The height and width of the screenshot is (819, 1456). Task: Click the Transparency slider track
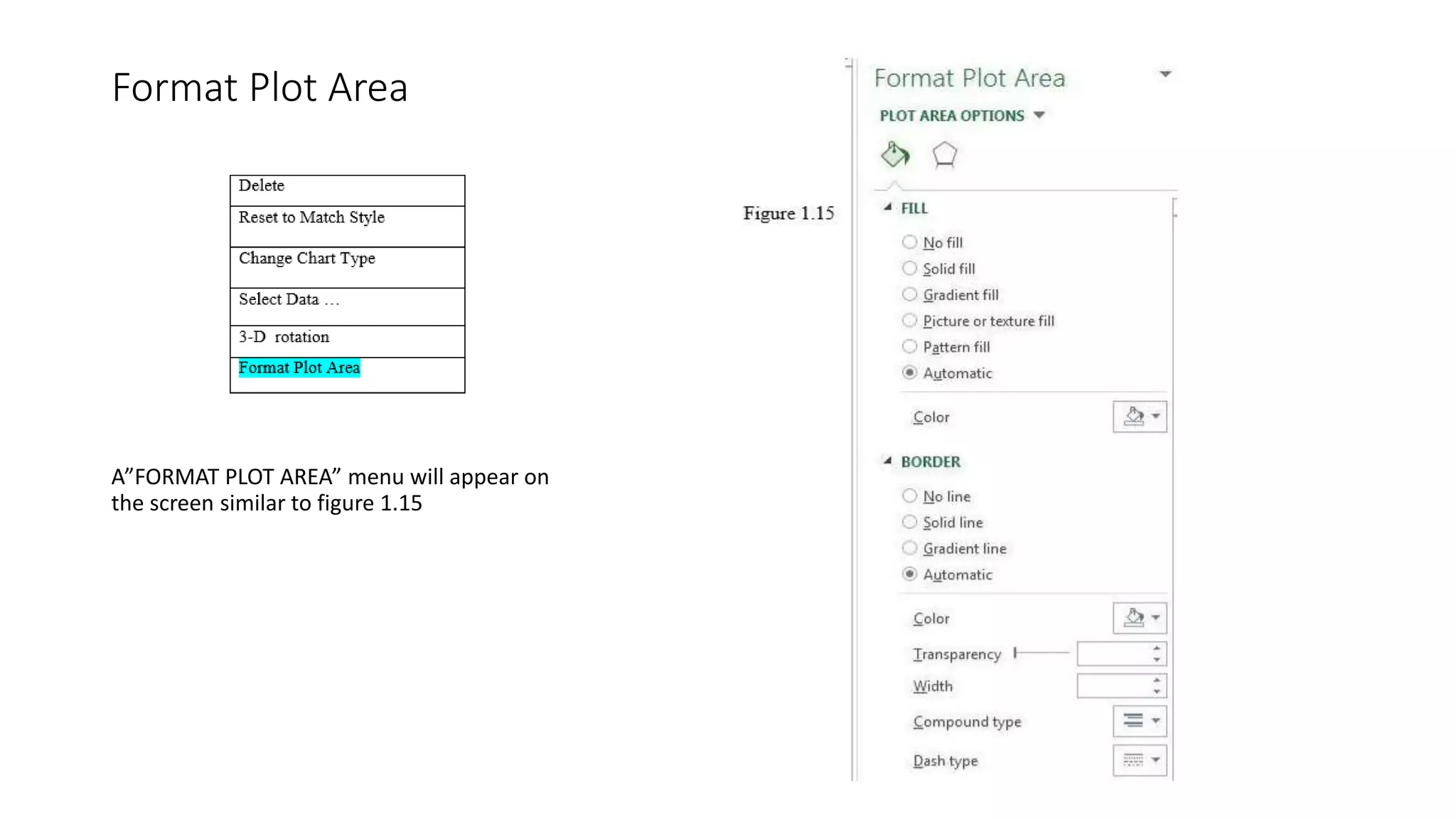coord(1042,653)
